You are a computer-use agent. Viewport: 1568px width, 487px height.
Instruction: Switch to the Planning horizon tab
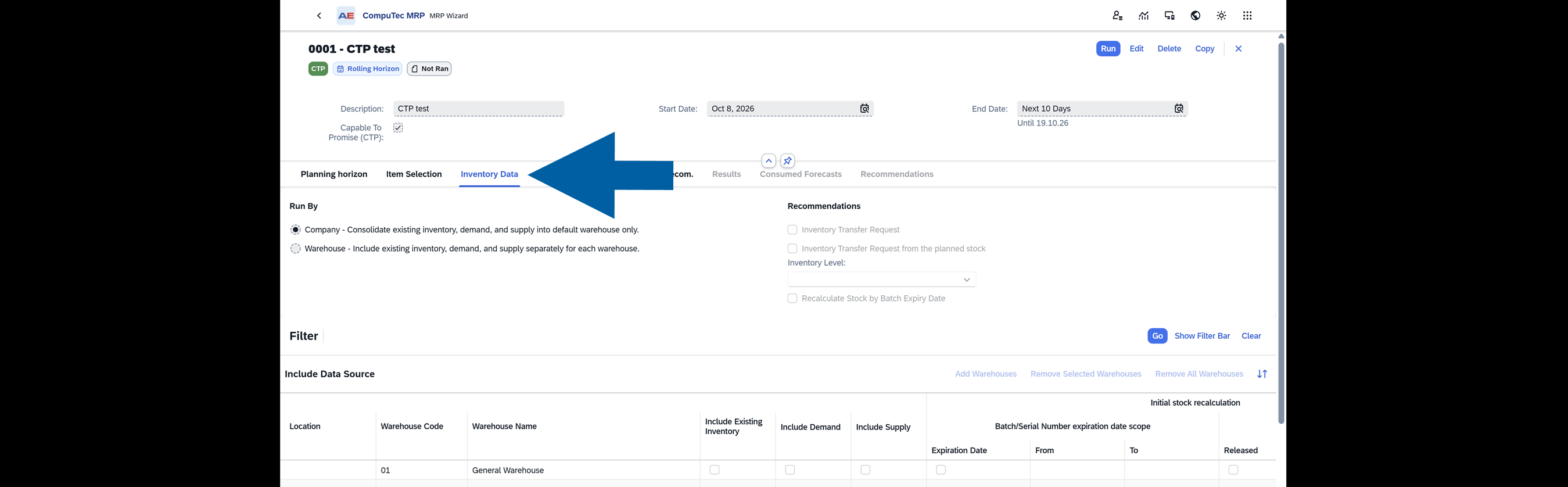334,175
